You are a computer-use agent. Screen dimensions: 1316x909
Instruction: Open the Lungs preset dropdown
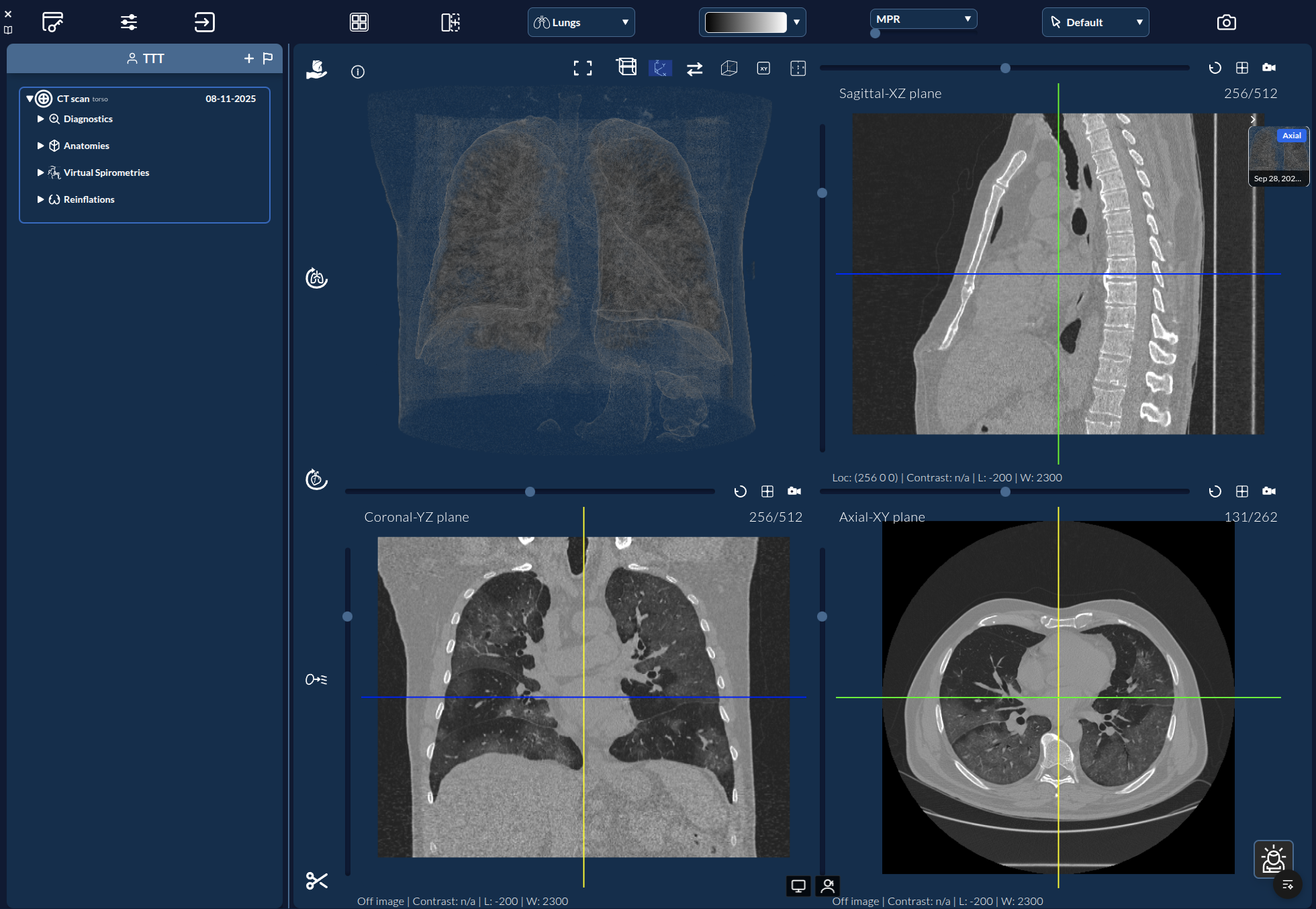[x=581, y=22]
